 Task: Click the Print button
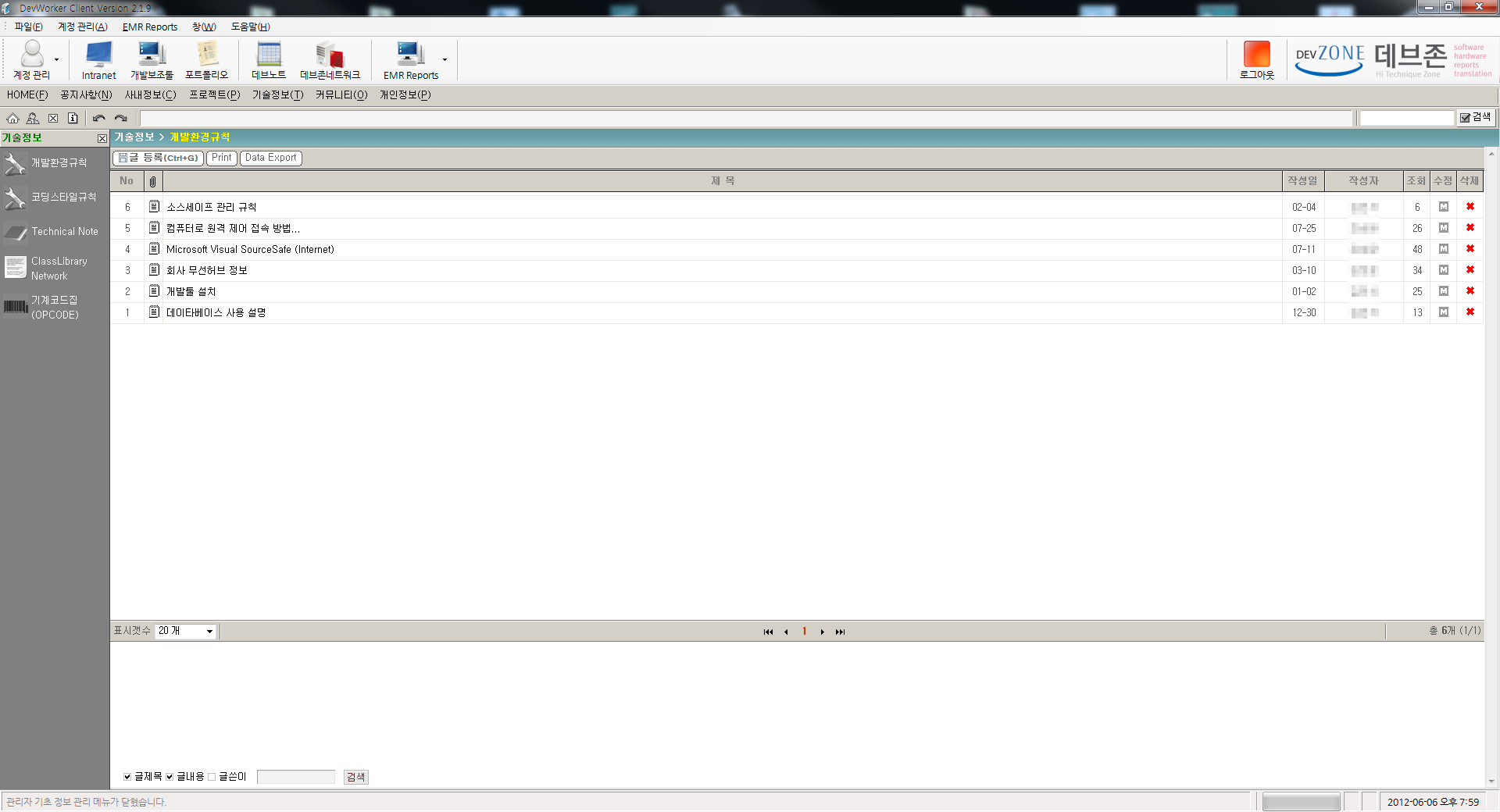[222, 158]
